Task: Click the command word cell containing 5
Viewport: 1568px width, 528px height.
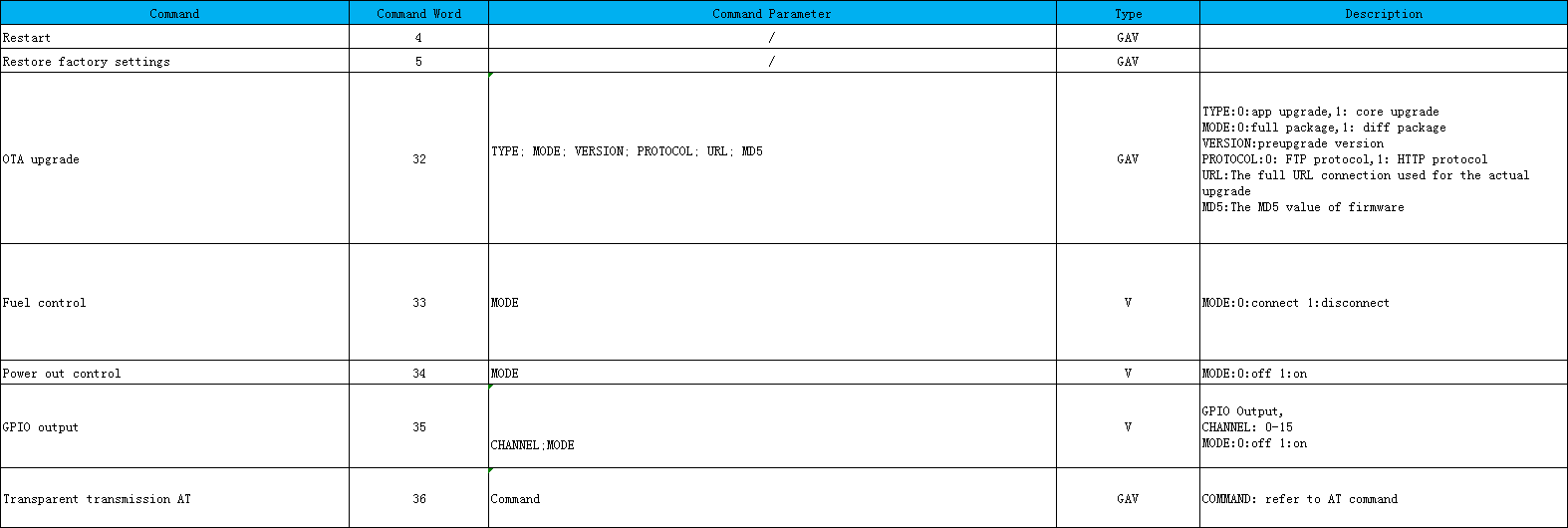Action: point(418,61)
